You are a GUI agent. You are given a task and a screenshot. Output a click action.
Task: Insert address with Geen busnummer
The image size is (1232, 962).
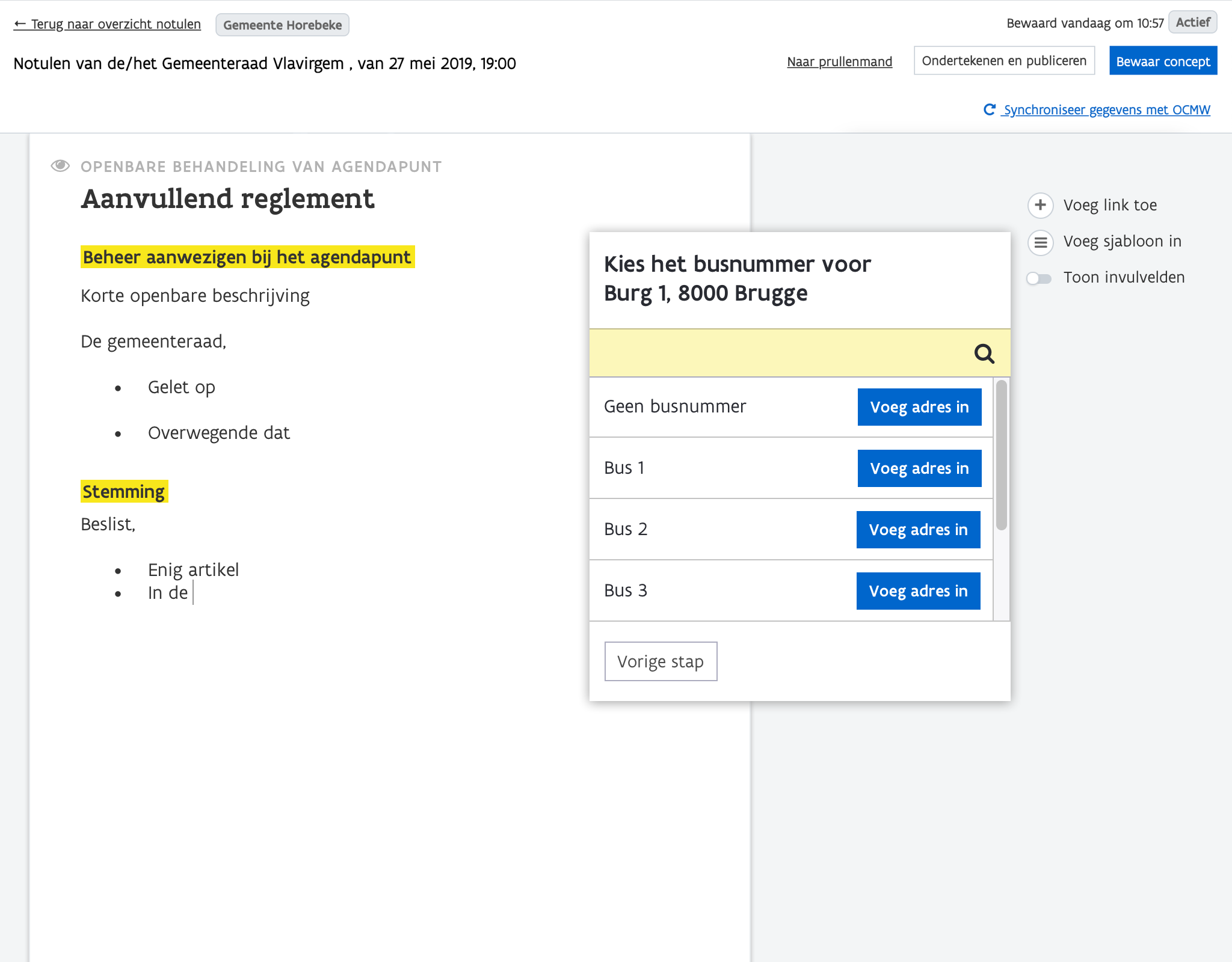pyautogui.click(x=919, y=407)
